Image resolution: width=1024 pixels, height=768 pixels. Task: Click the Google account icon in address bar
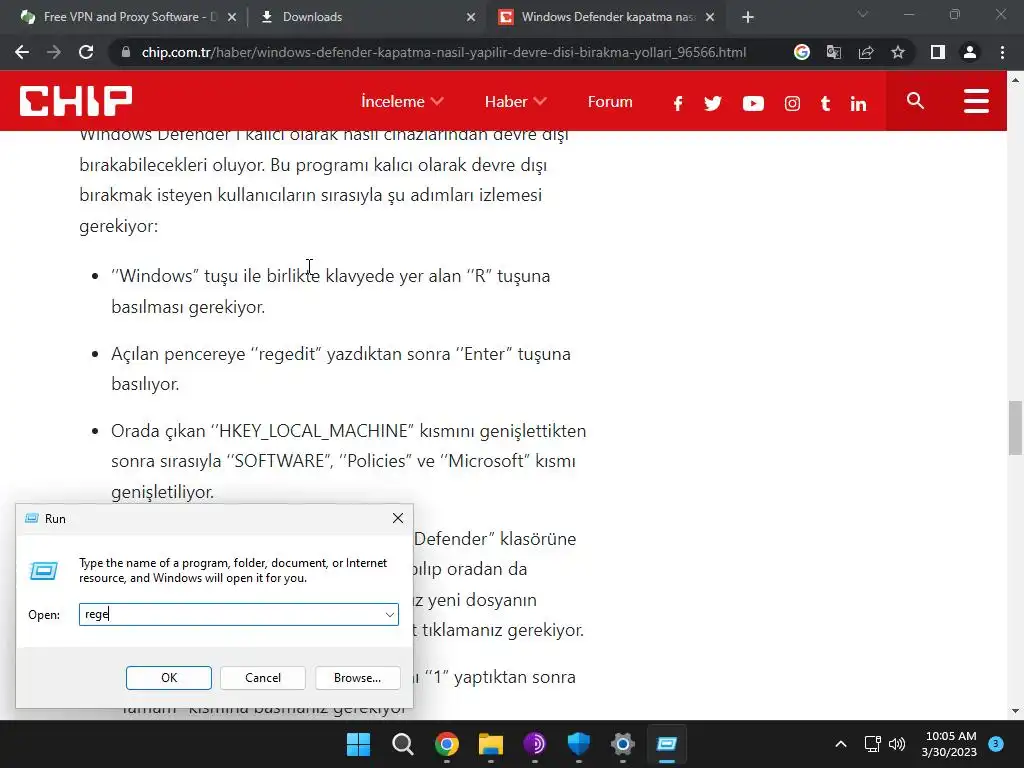click(x=802, y=52)
